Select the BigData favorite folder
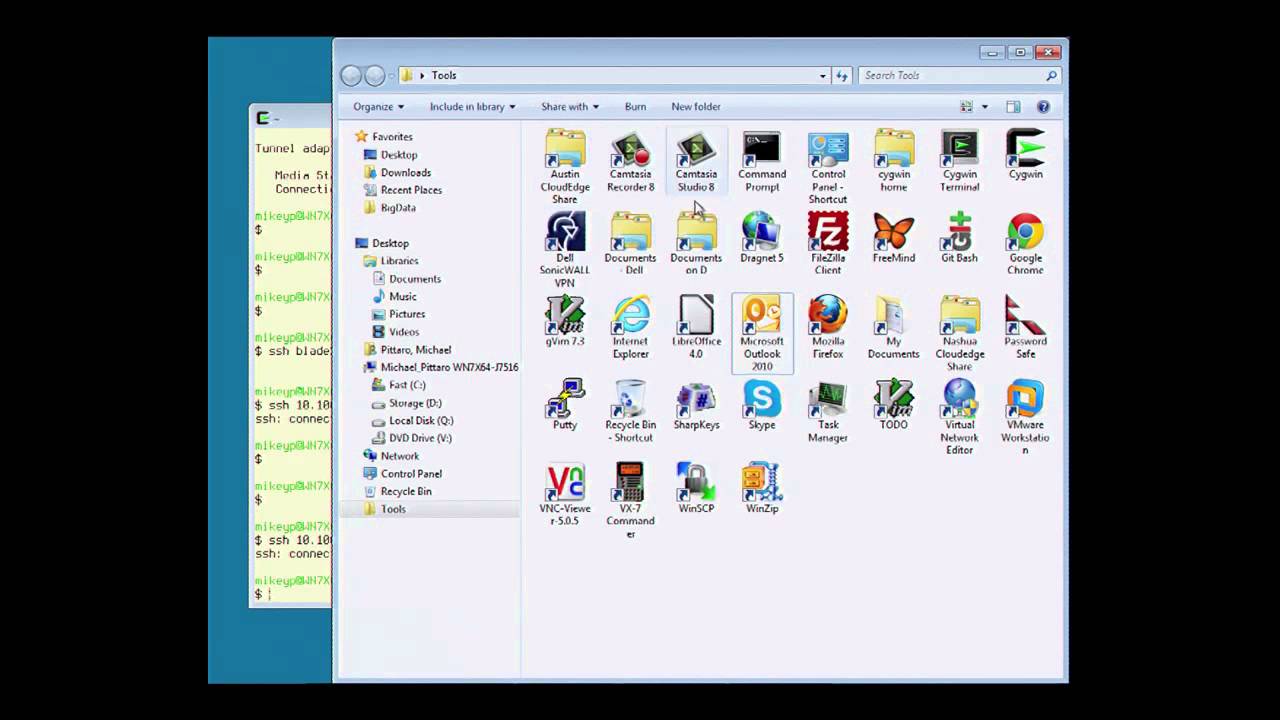The height and width of the screenshot is (720, 1280). [397, 208]
